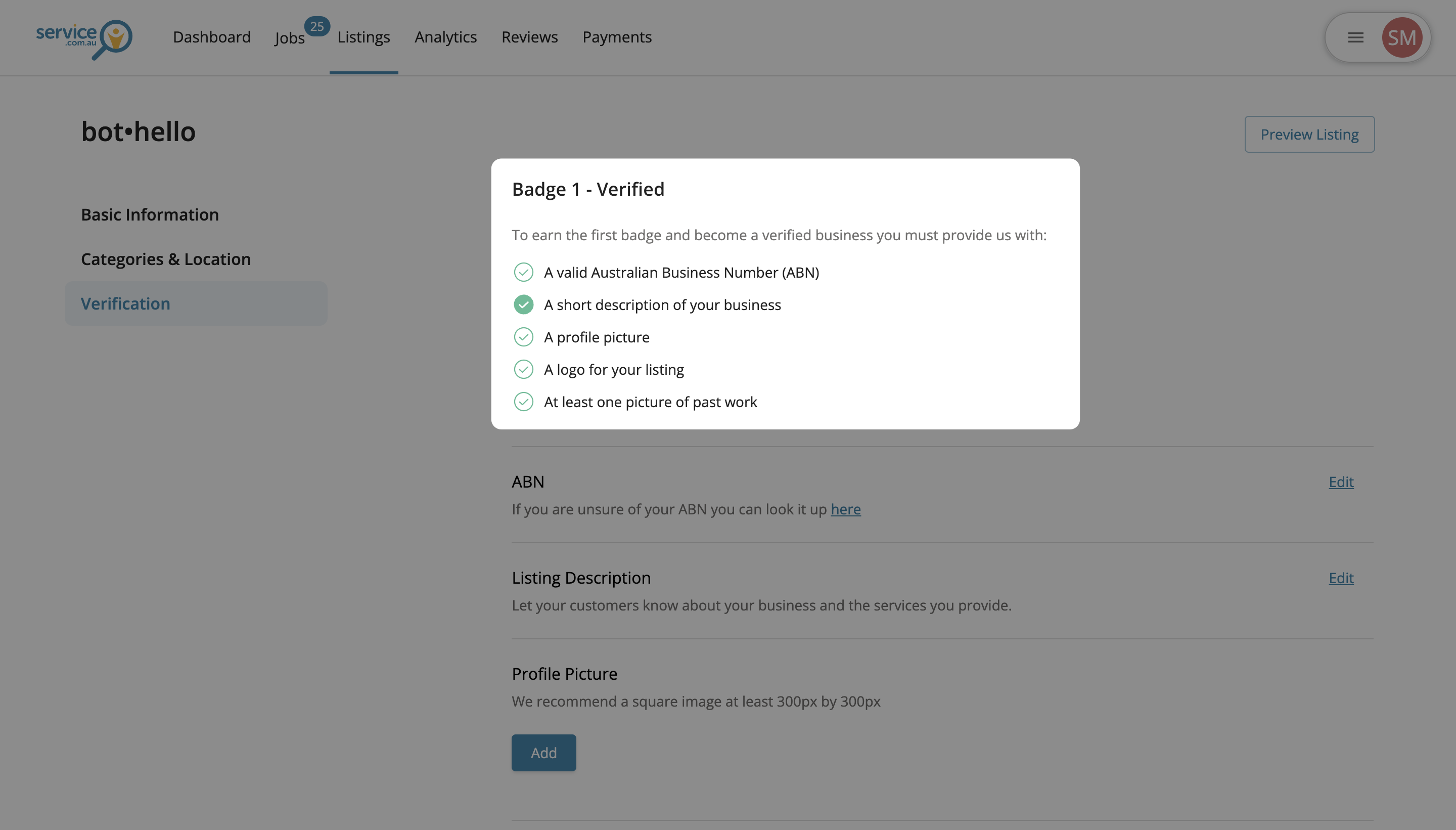
Task: Select Categories & Location in sidebar
Action: pyautogui.click(x=166, y=259)
